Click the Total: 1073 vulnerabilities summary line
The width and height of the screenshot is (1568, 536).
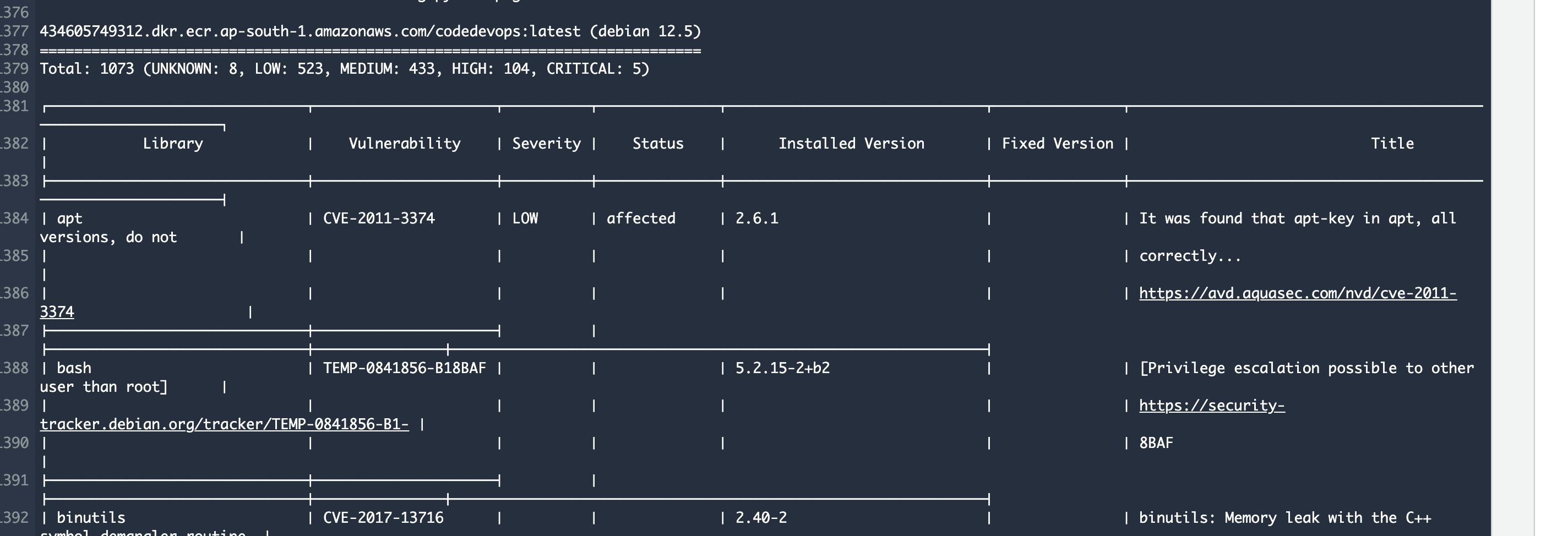pyautogui.click(x=345, y=69)
